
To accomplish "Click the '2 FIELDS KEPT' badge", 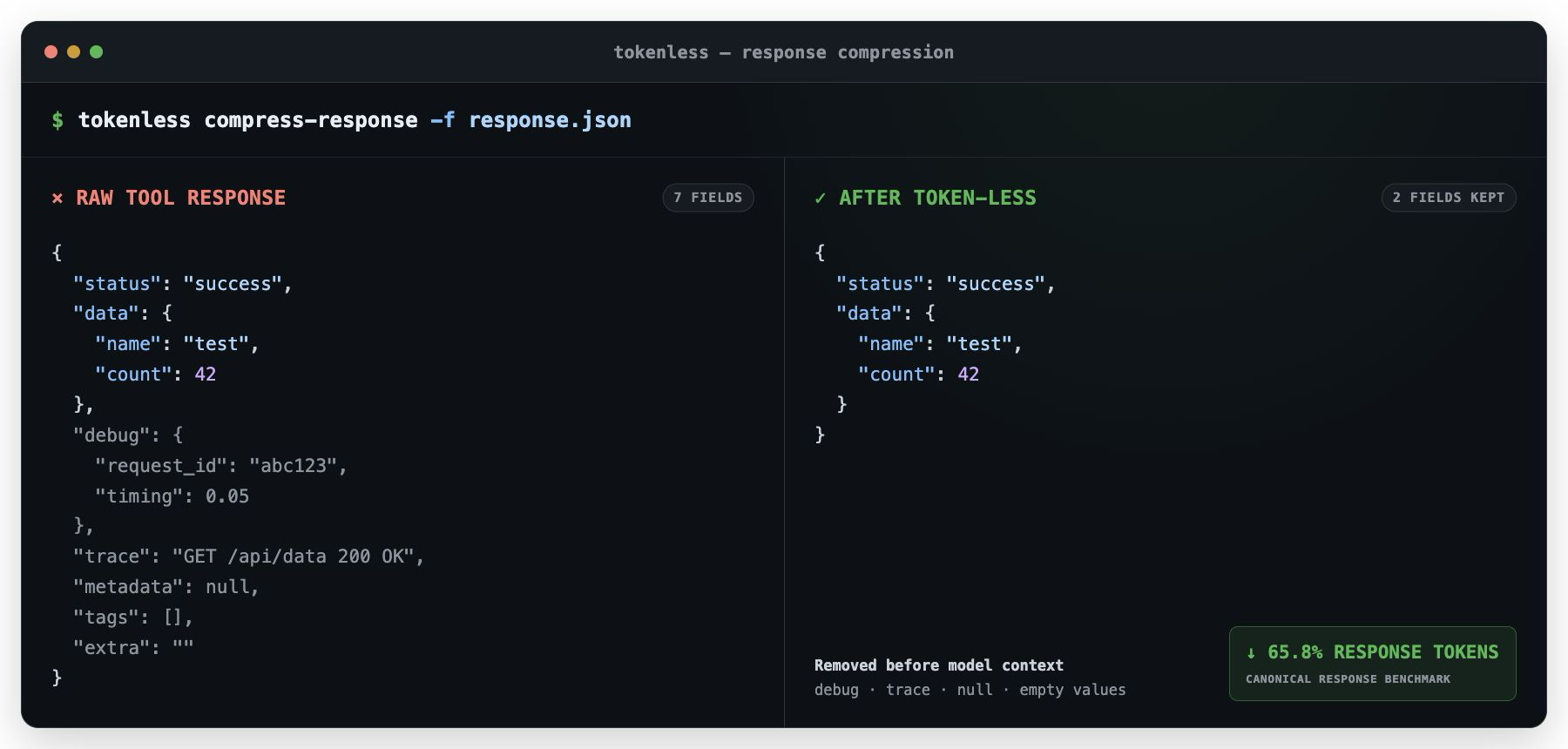I will (1449, 198).
